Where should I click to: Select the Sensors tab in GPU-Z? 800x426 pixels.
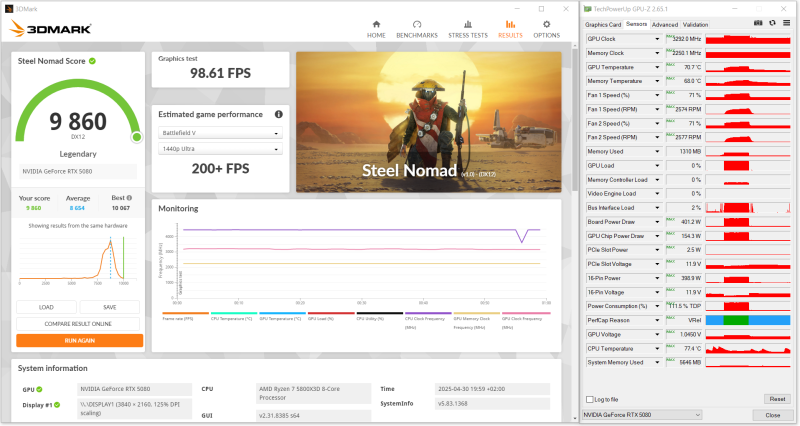coord(636,24)
